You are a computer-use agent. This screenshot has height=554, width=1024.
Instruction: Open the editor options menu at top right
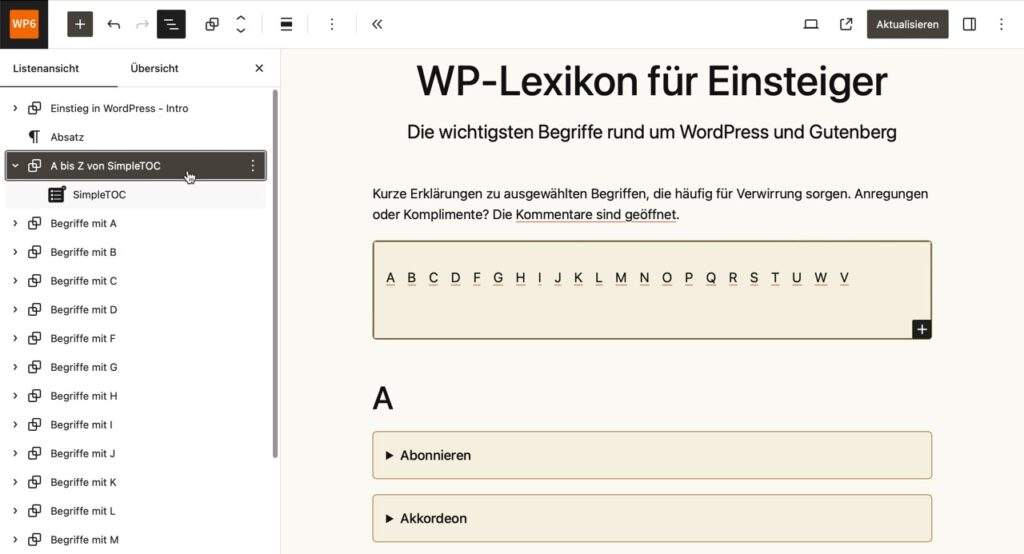pyautogui.click(x=1001, y=24)
